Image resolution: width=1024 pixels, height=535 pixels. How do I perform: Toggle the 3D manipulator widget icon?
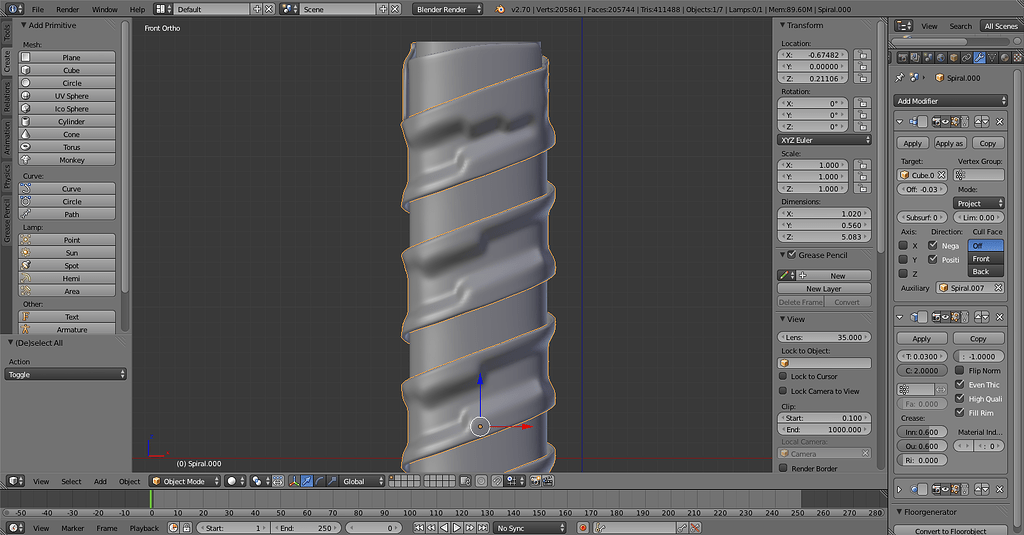294,481
